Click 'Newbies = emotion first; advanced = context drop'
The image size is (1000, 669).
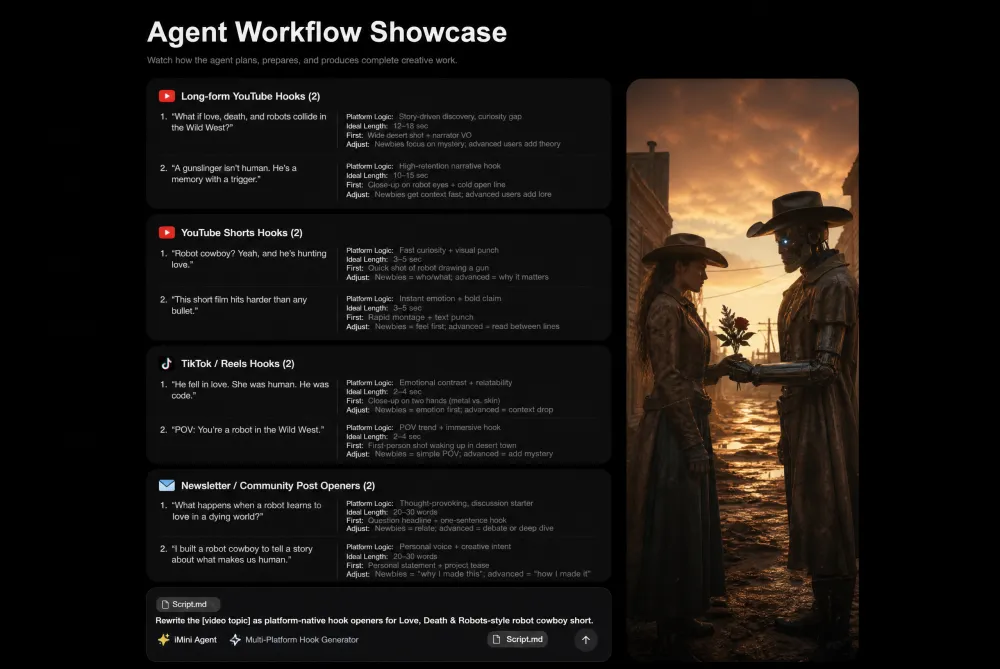pyautogui.click(x=464, y=409)
